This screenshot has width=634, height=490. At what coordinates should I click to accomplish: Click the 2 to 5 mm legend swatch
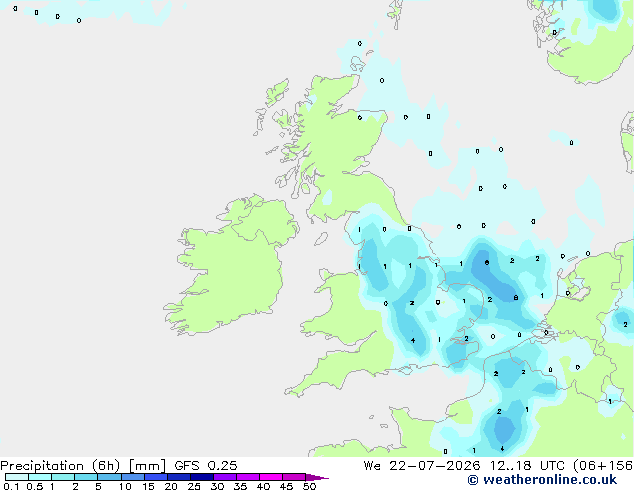87,477
